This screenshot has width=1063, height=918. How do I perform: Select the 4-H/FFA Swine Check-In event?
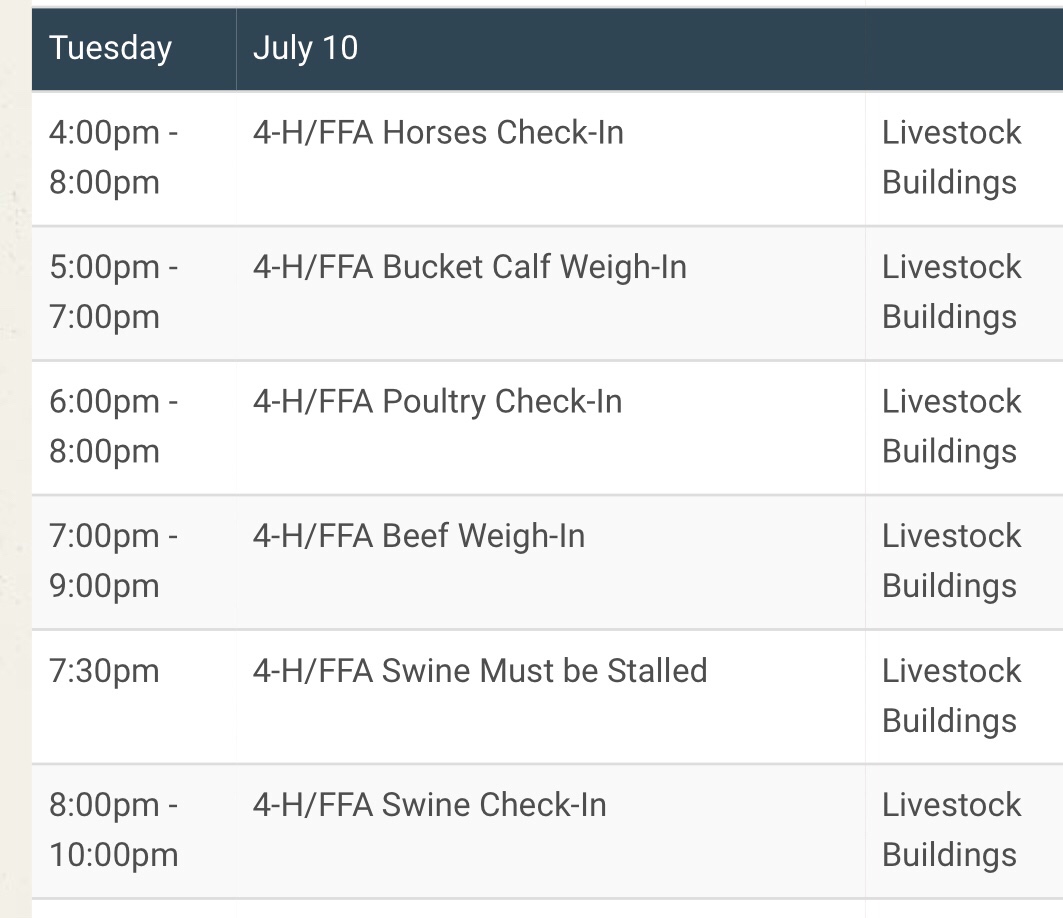pyautogui.click(x=430, y=805)
